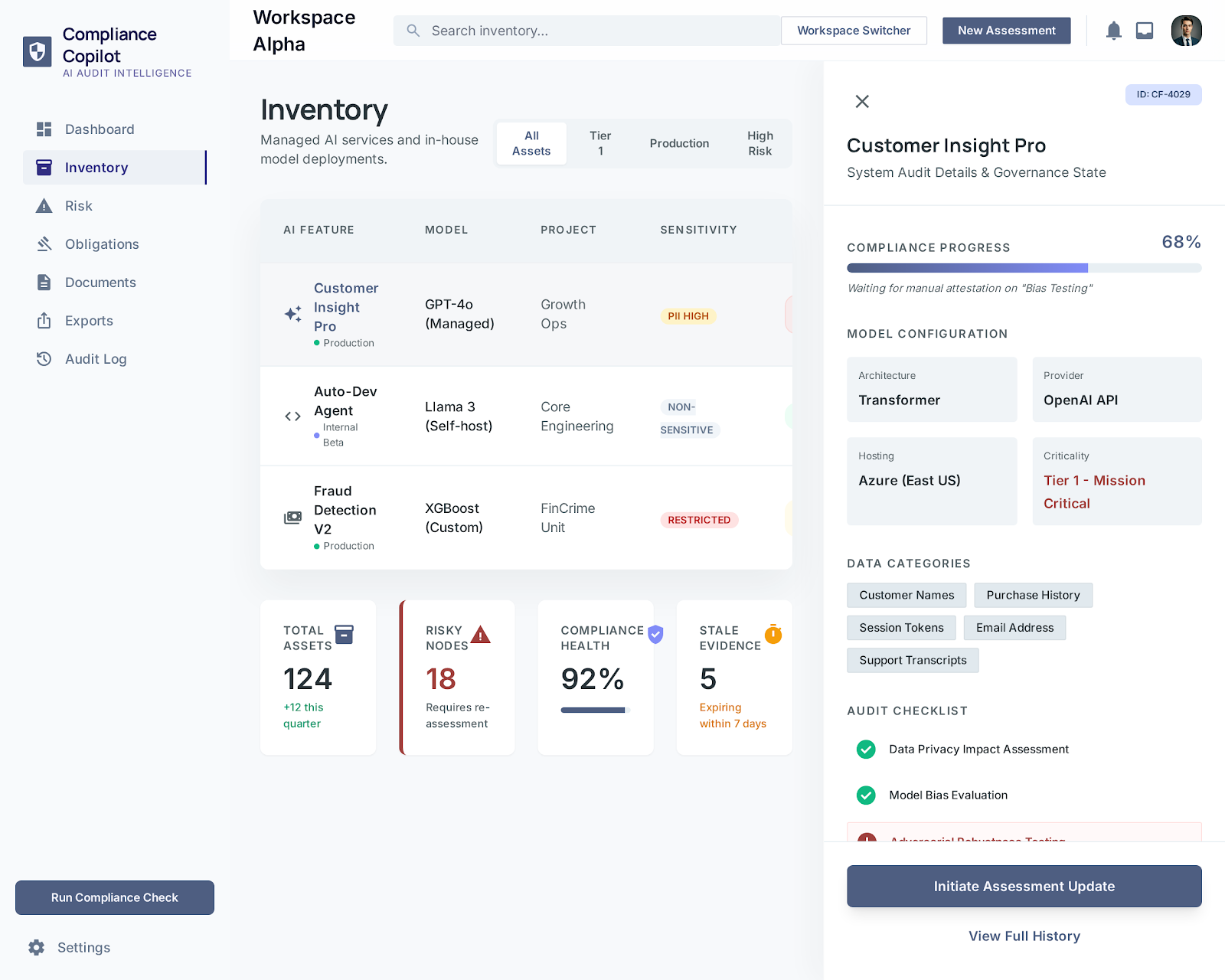Click the Settings gear icon
The height and width of the screenshot is (980, 1225).
point(36,948)
